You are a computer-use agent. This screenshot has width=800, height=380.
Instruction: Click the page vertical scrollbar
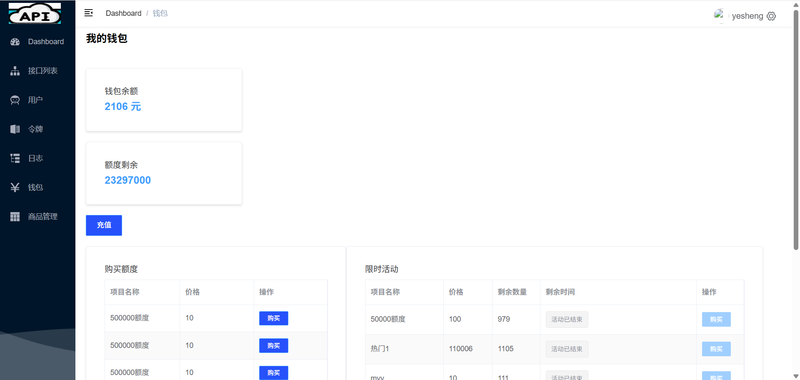(x=796, y=130)
